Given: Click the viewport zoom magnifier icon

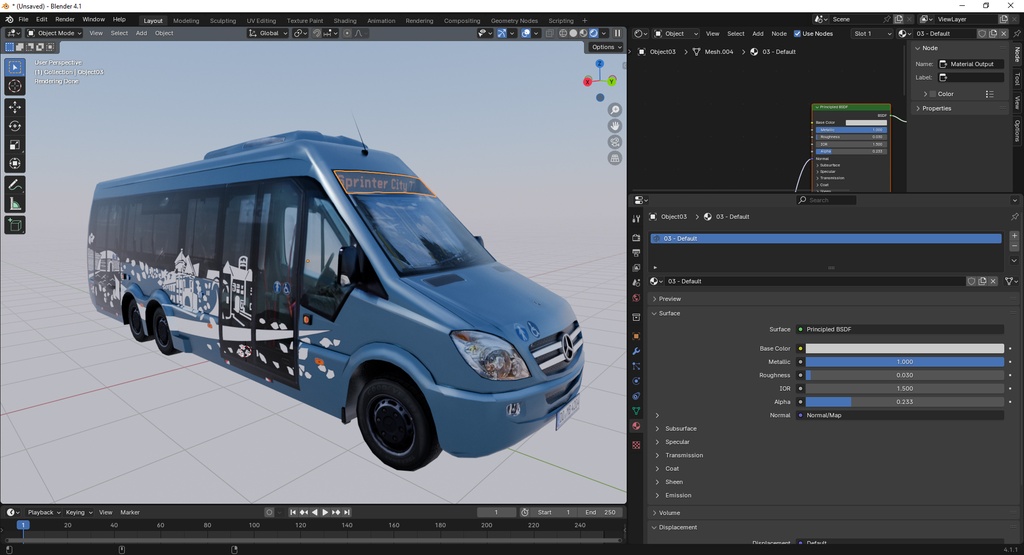Looking at the screenshot, I should point(615,110).
